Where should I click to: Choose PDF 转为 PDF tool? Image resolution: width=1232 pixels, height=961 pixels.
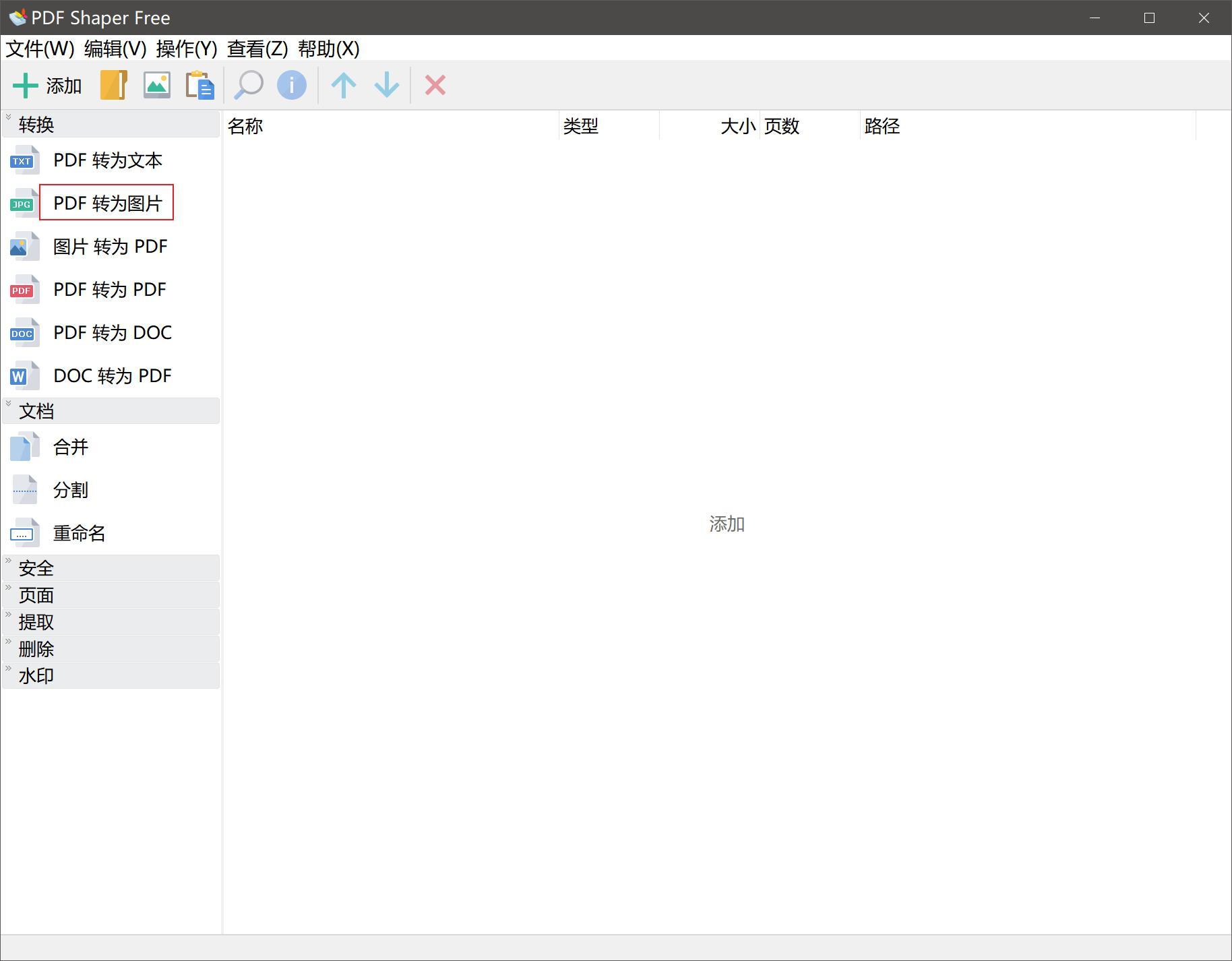point(110,290)
